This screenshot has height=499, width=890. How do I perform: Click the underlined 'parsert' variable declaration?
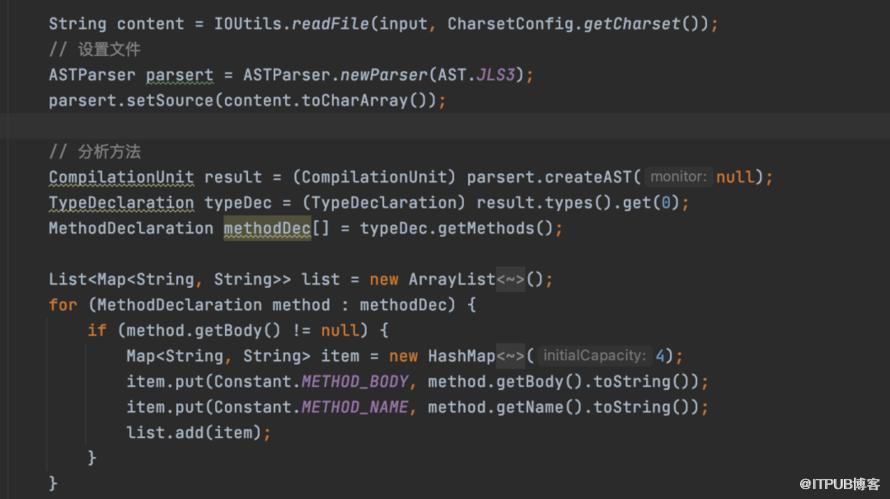coord(179,75)
